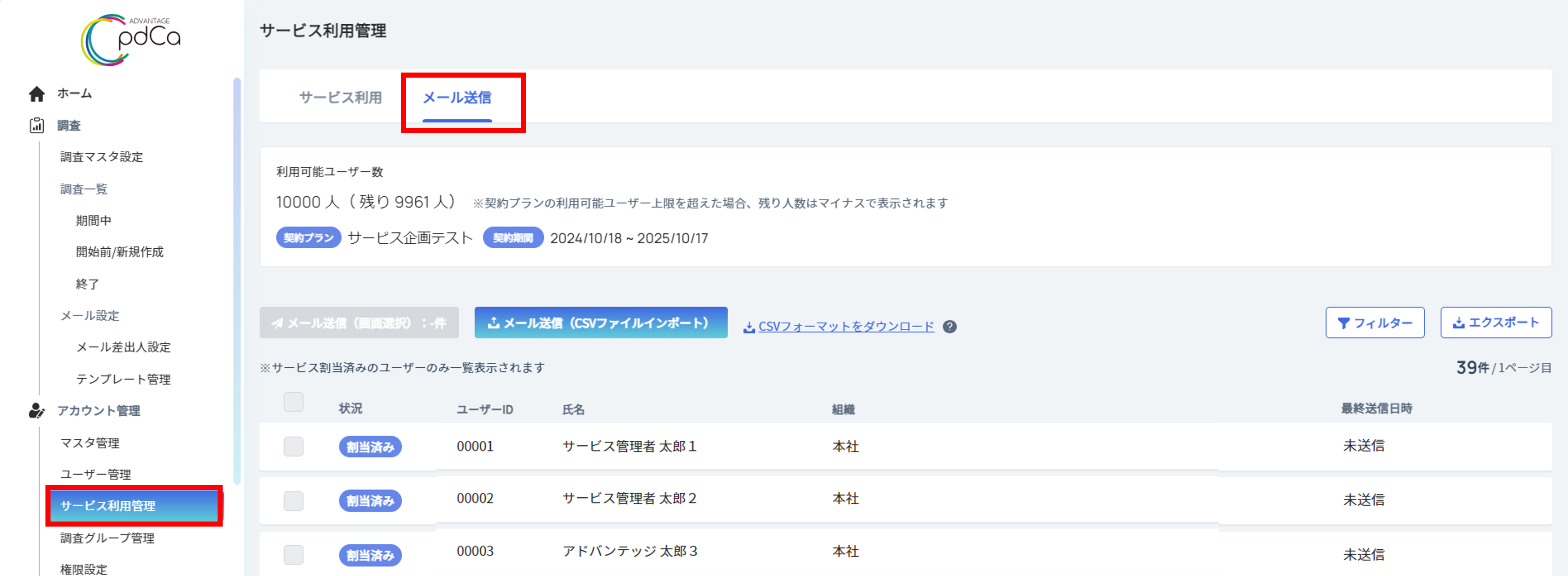The height and width of the screenshot is (576, 1568).
Task: Click the 組織 column header
Action: coord(843,410)
